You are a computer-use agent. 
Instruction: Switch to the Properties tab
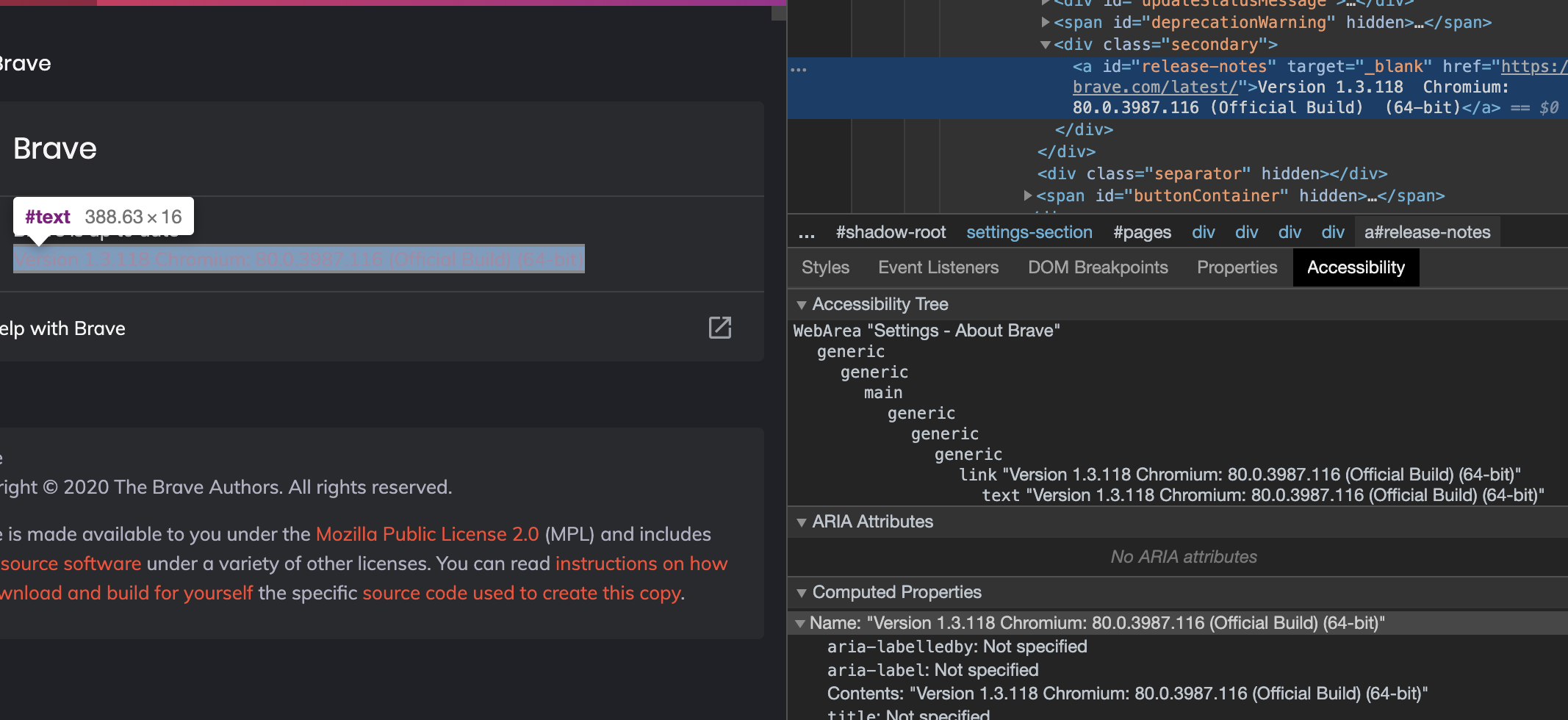pyautogui.click(x=1237, y=267)
